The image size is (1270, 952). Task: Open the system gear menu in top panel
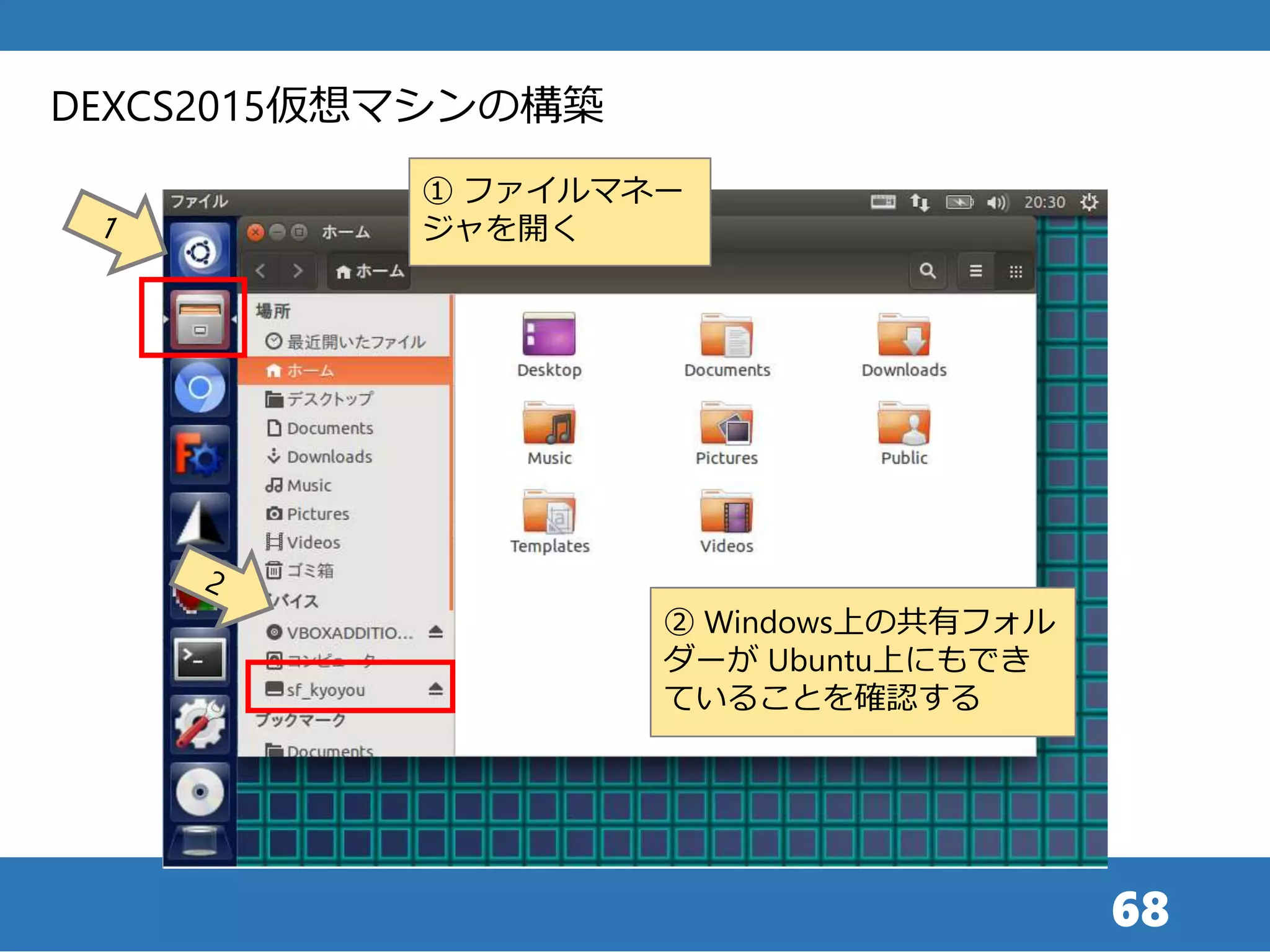pos(1089,202)
